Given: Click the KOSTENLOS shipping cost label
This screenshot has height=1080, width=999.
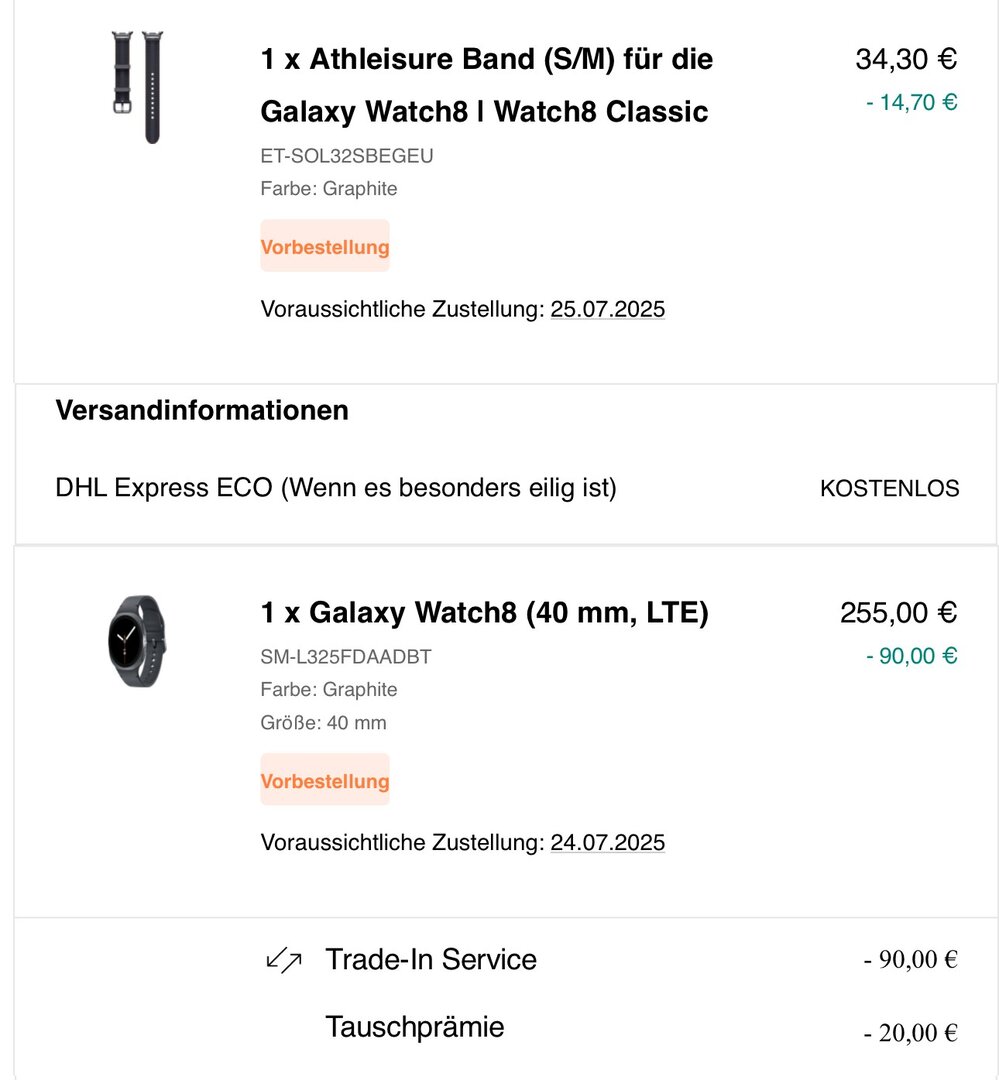Looking at the screenshot, I should 889,488.
